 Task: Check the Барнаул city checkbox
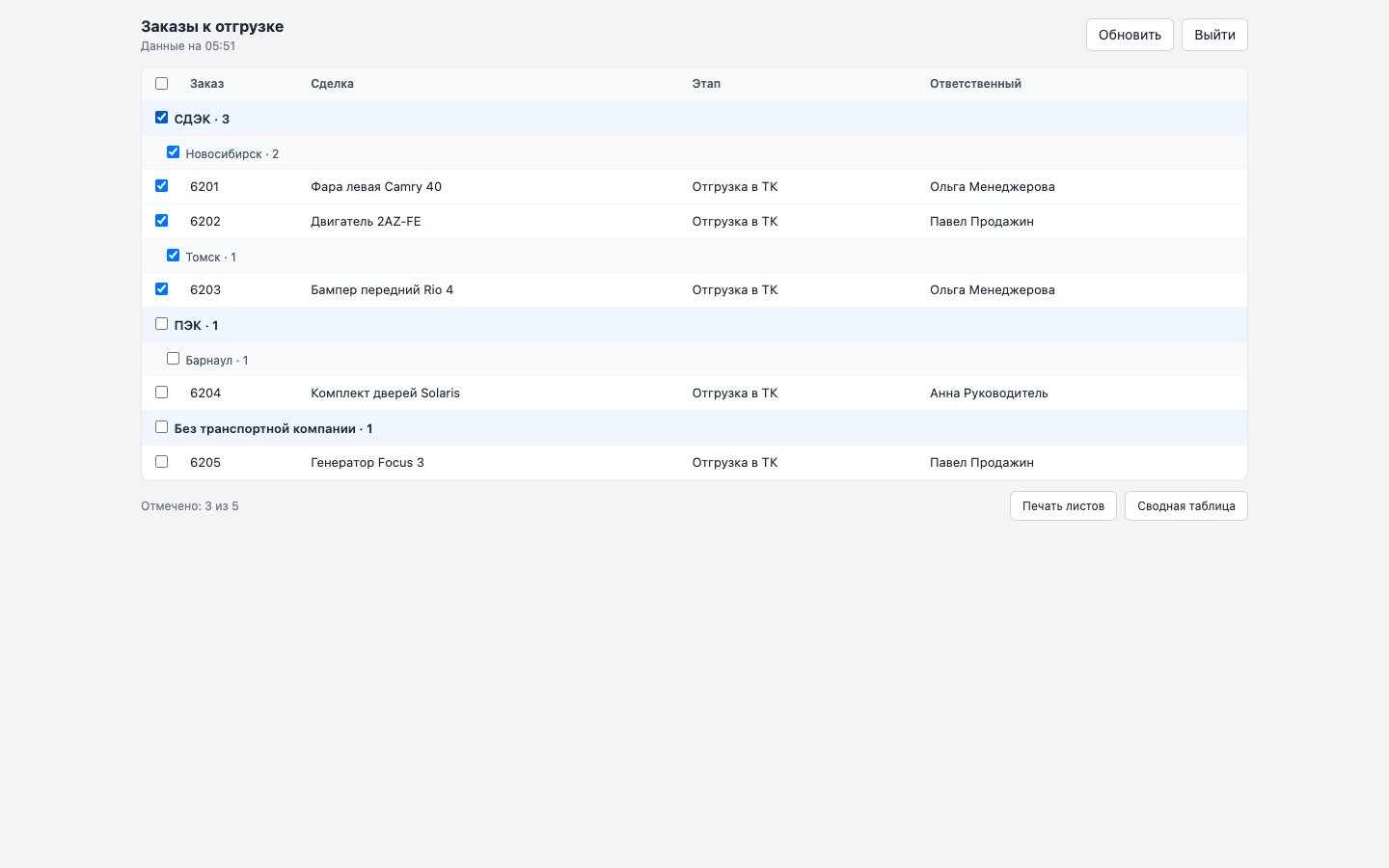point(173,359)
